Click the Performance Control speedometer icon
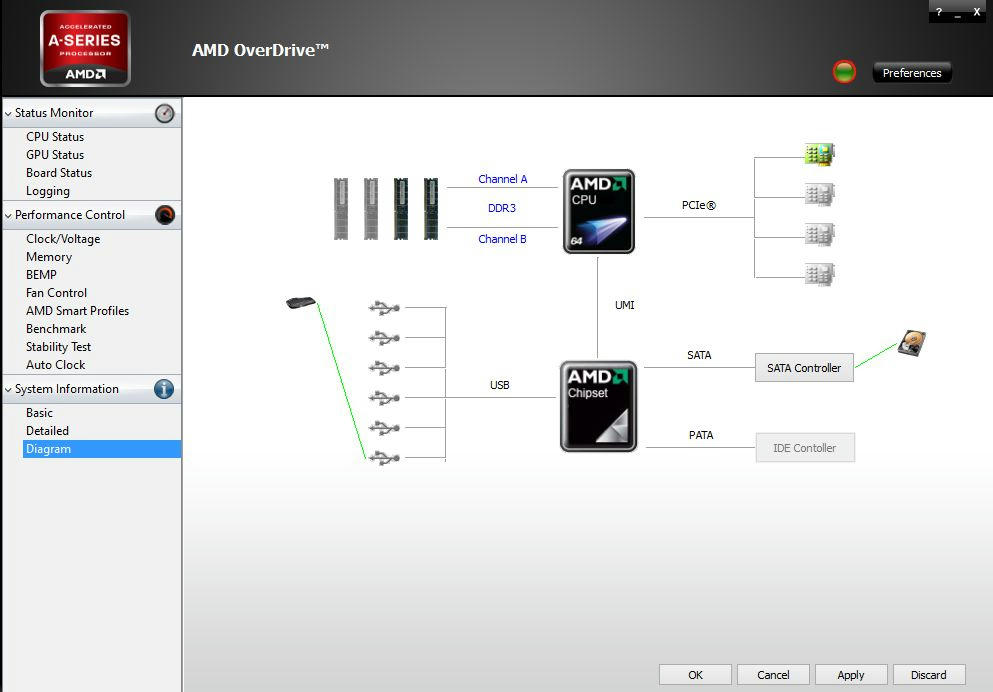The width and height of the screenshot is (993, 692). (165, 215)
